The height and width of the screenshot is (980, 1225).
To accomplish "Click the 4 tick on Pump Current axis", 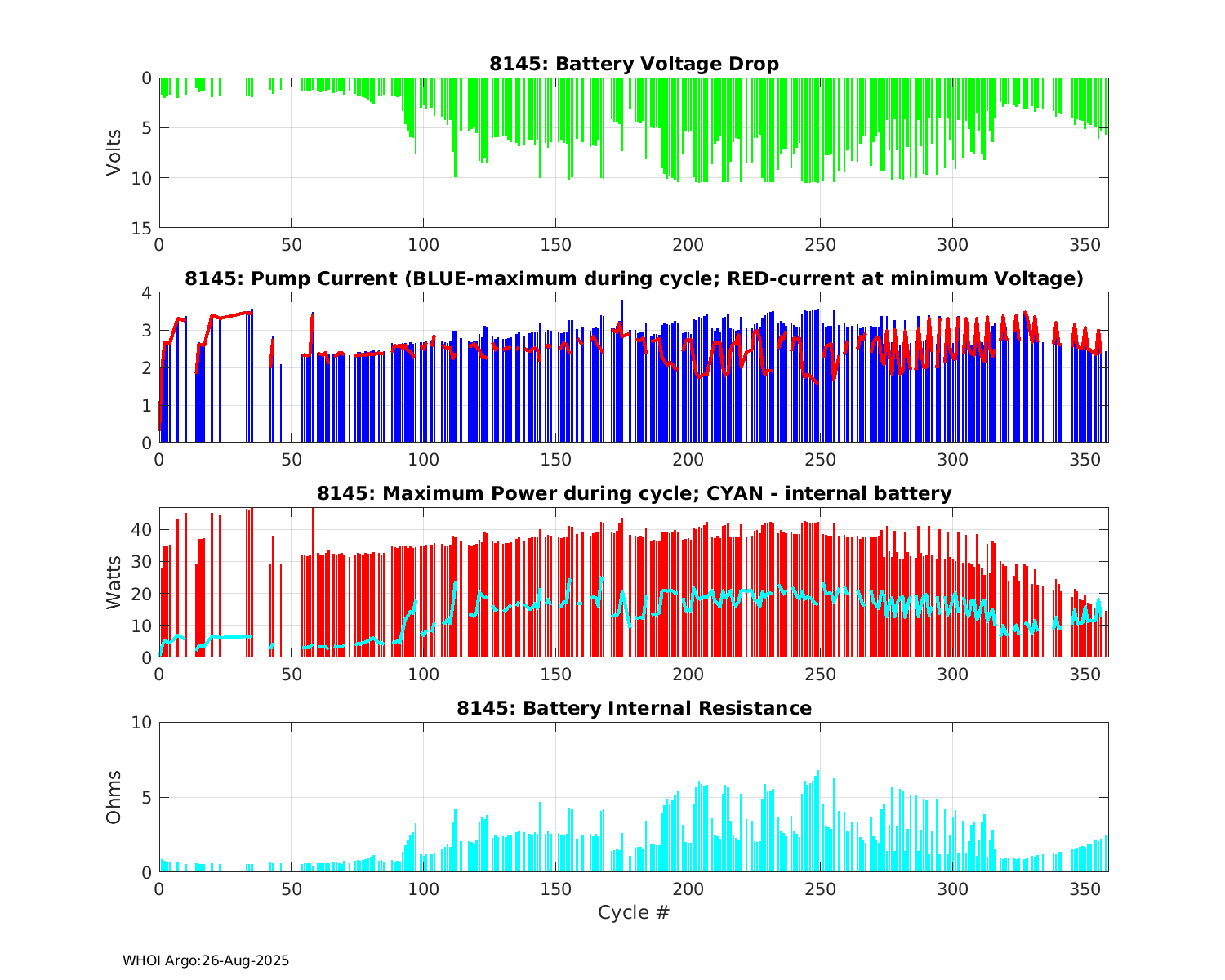I will click(147, 293).
